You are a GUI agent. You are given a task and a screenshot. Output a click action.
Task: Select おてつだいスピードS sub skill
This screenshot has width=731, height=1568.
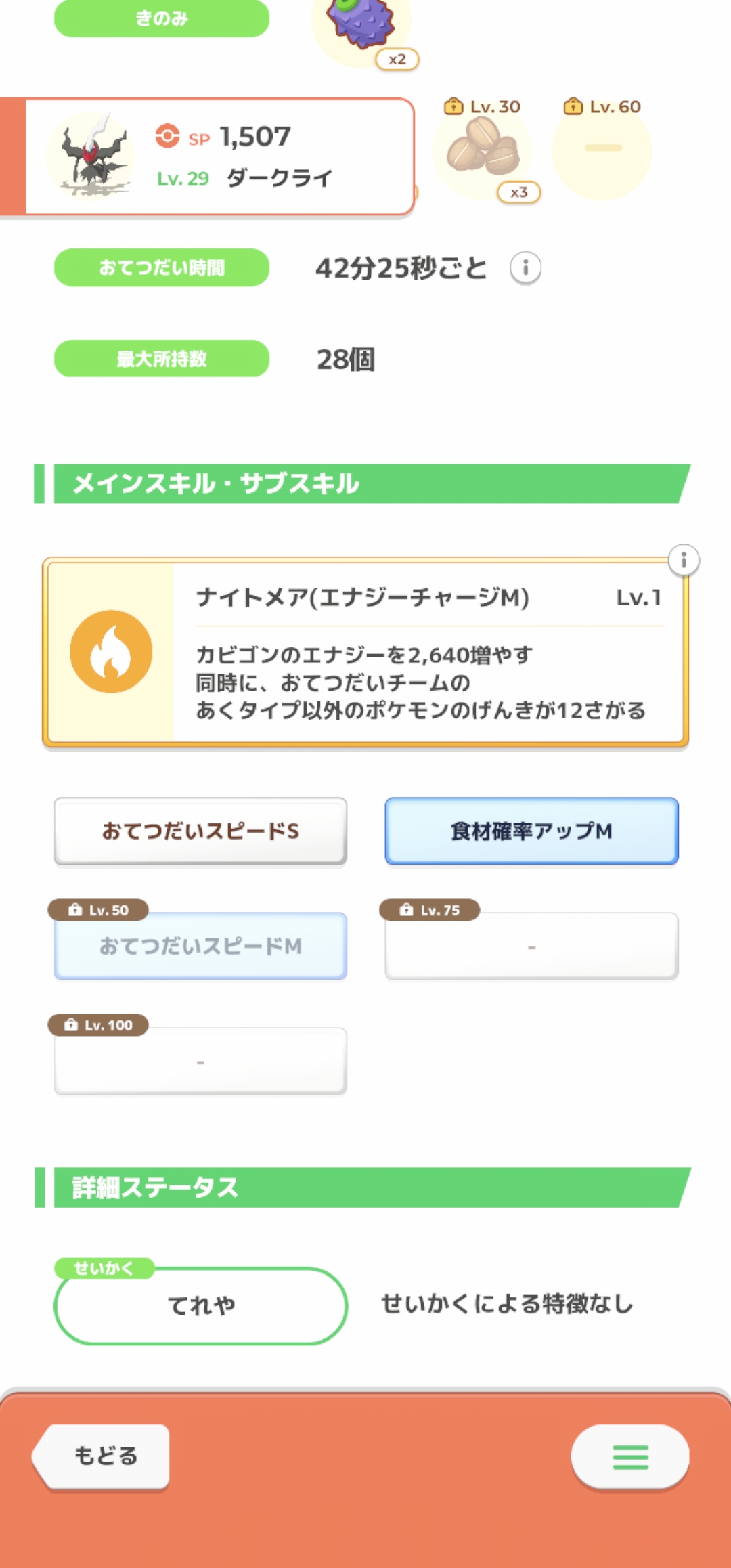point(200,831)
